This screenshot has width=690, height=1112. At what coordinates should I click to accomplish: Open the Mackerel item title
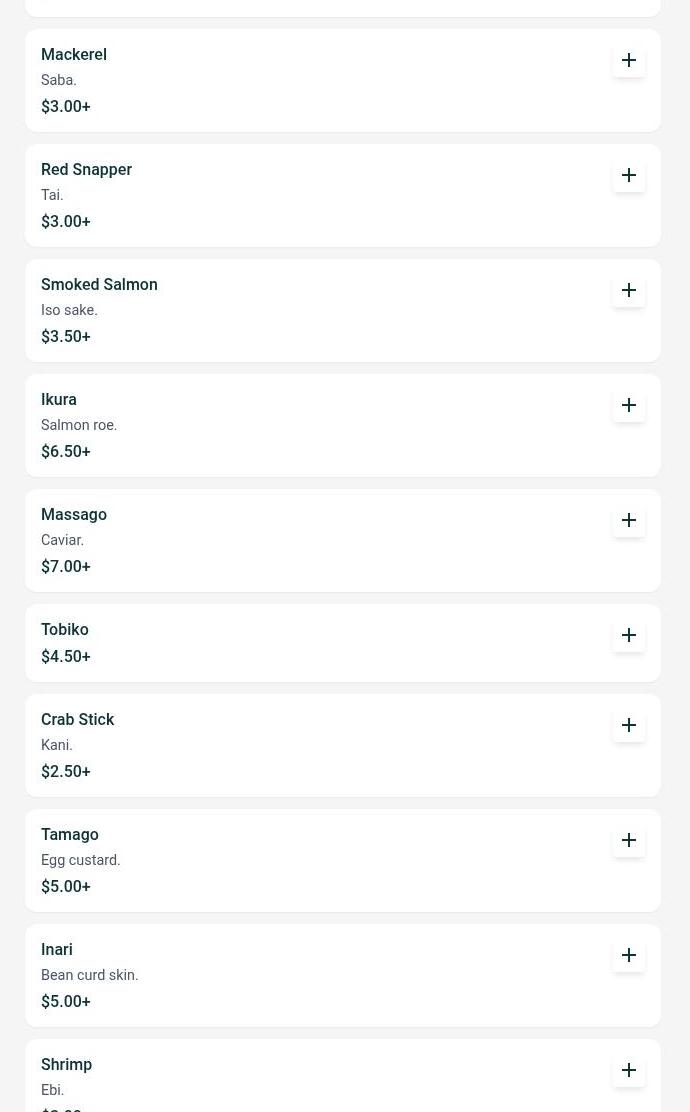(74, 55)
